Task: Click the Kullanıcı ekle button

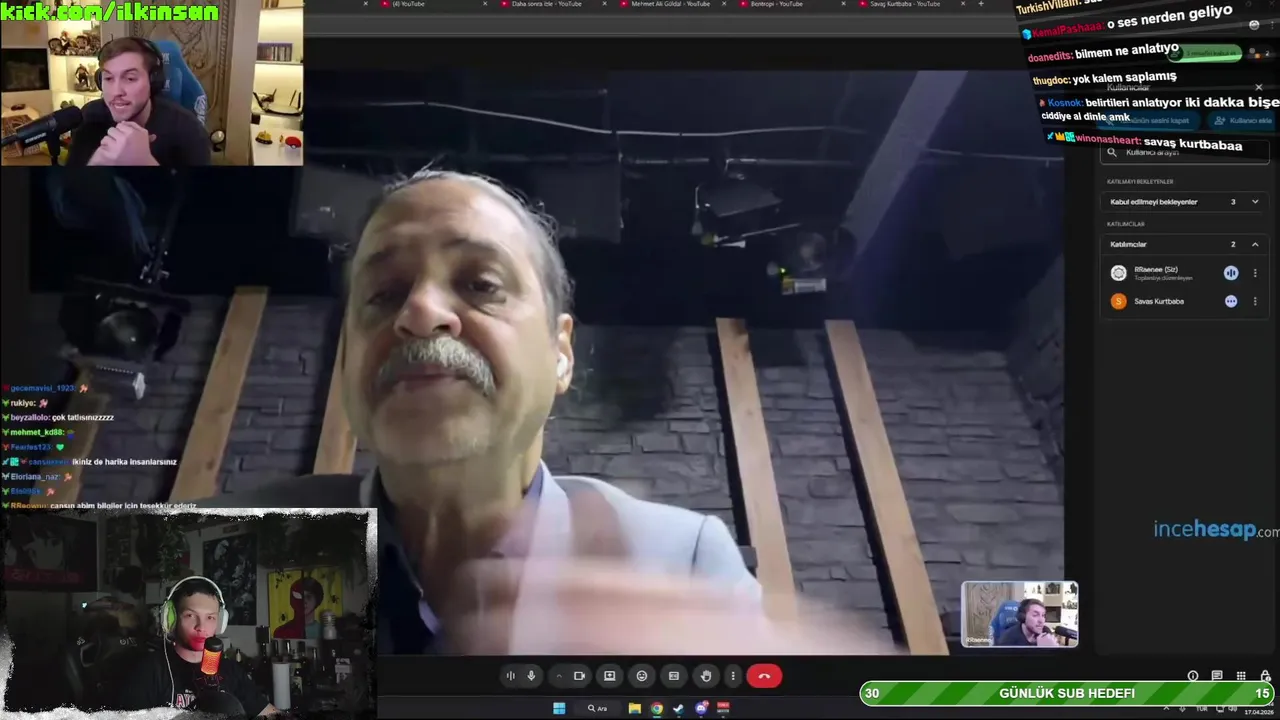Action: pyautogui.click(x=1243, y=120)
